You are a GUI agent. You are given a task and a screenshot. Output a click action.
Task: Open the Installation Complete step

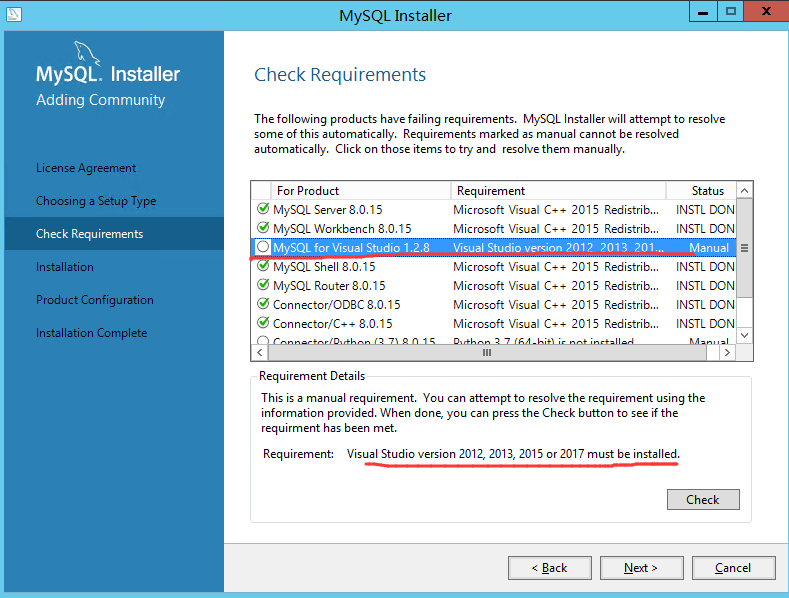click(x=92, y=333)
